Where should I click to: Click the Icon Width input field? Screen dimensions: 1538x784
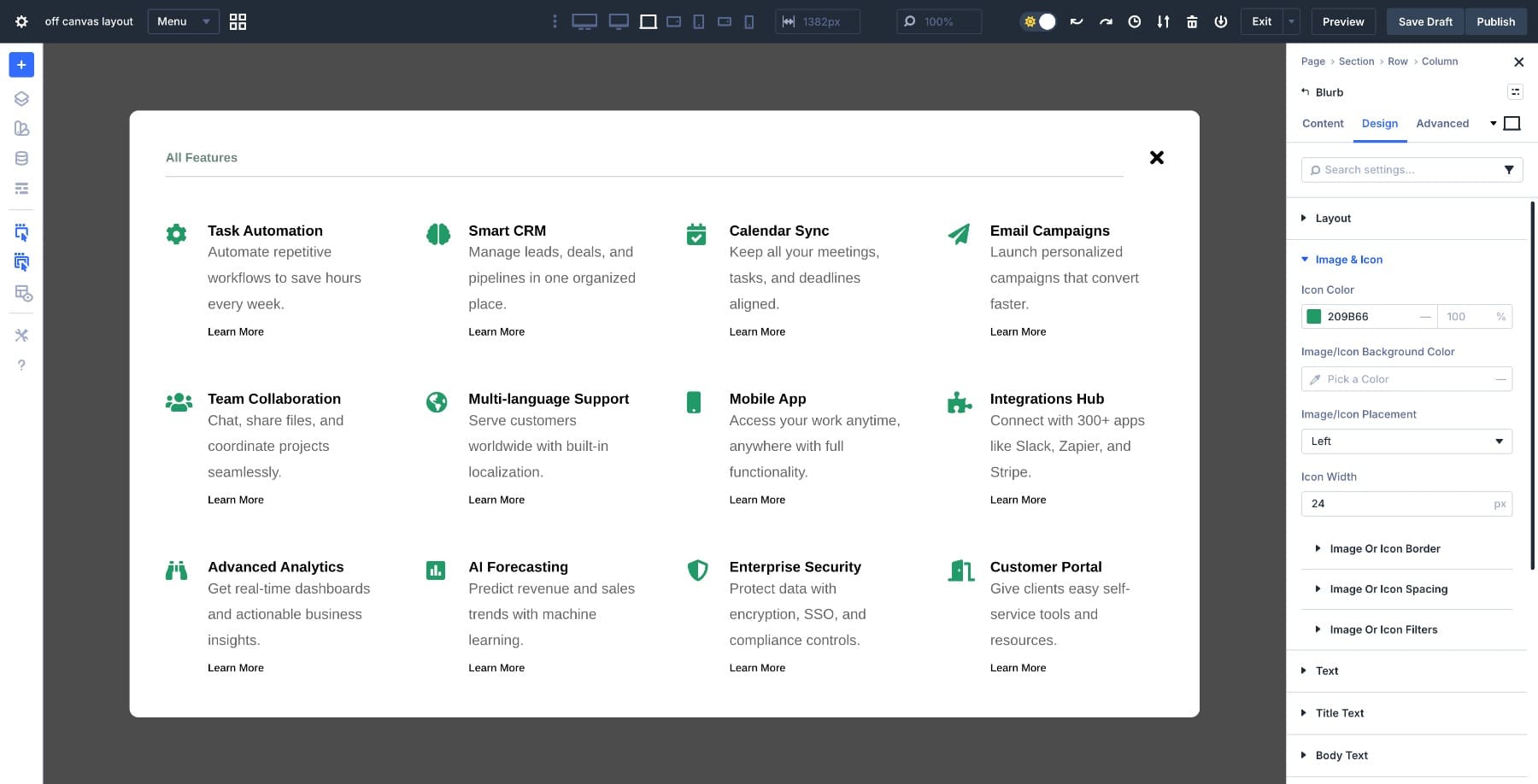tap(1397, 504)
